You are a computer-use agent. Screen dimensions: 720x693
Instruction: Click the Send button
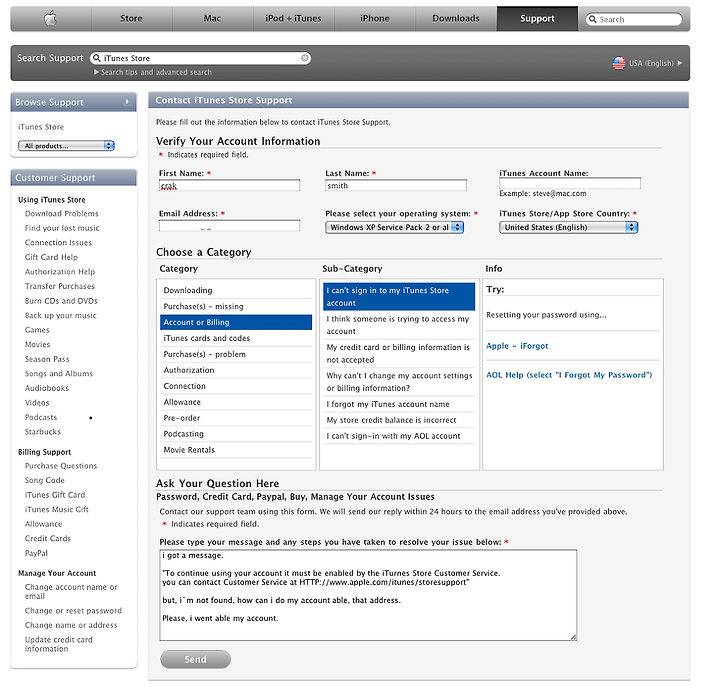(195, 659)
